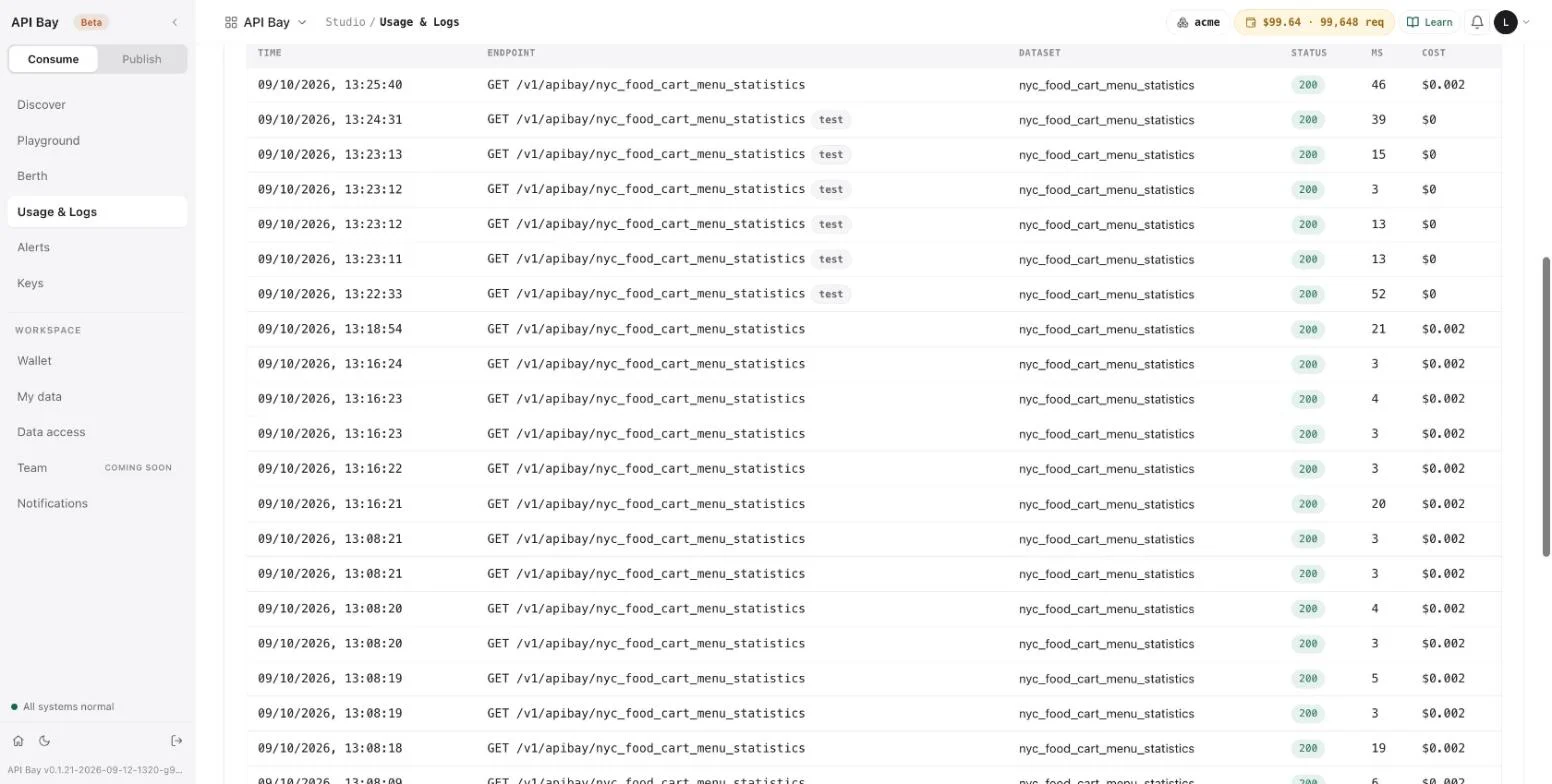The width and height of the screenshot is (1552, 784).
Task: Click the 200 status badge for 13:18:54
Action: coord(1308,330)
